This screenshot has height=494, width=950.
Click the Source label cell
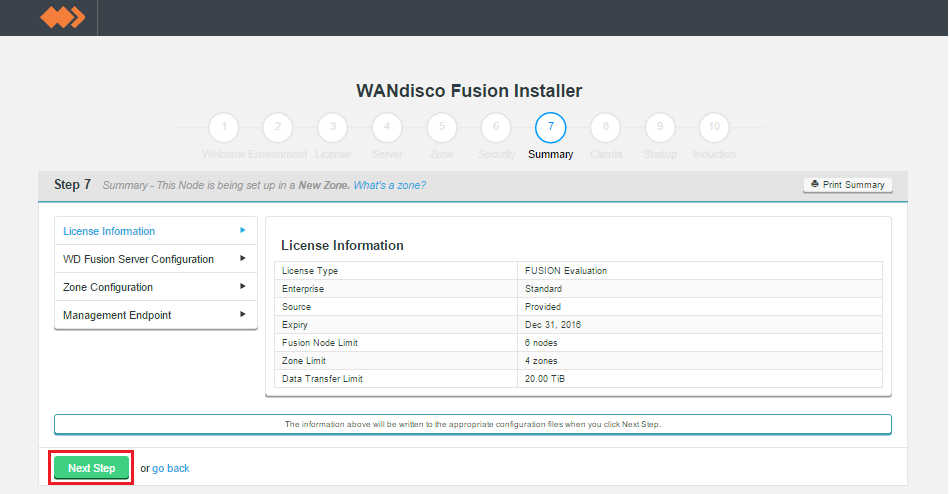(396, 307)
